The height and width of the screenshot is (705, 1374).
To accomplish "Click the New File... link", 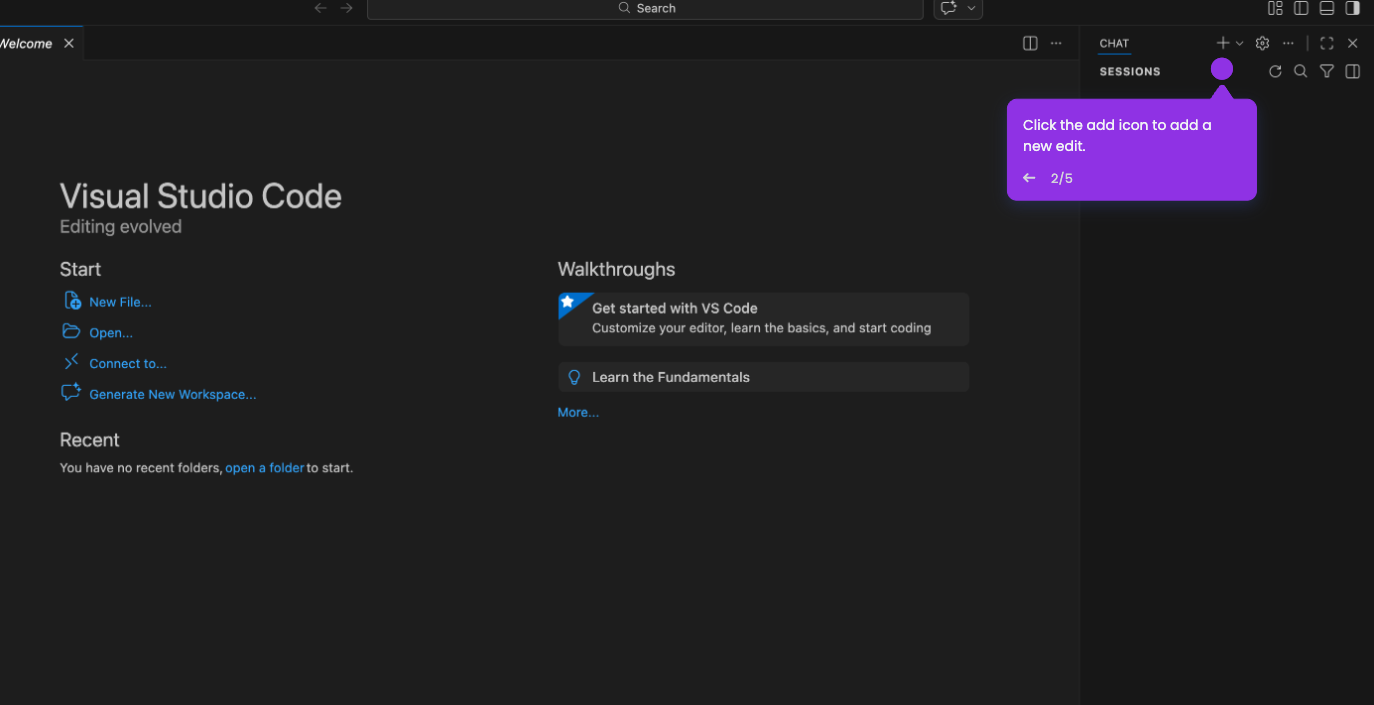I will coord(120,302).
